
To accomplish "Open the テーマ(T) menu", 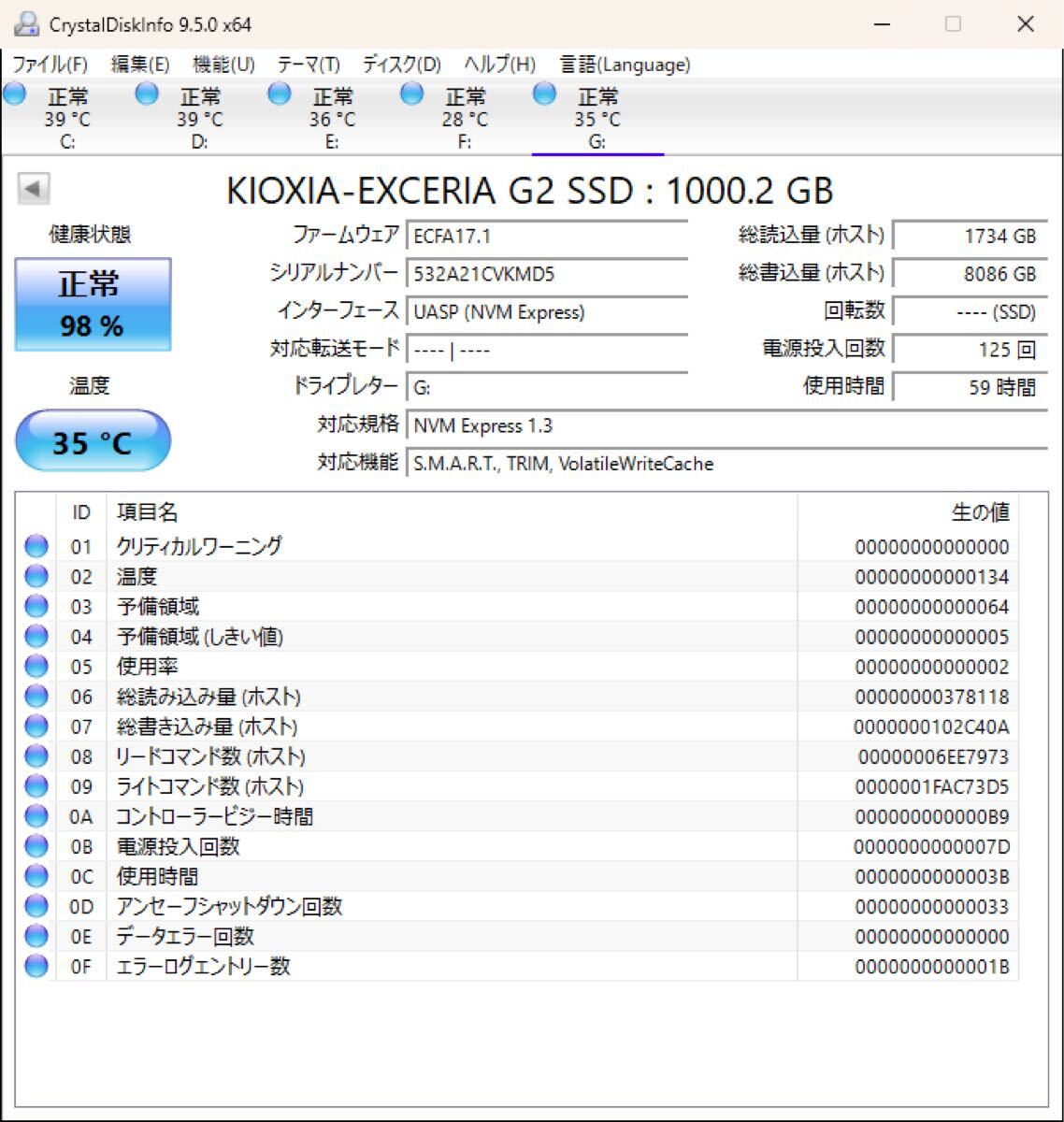I will (307, 65).
